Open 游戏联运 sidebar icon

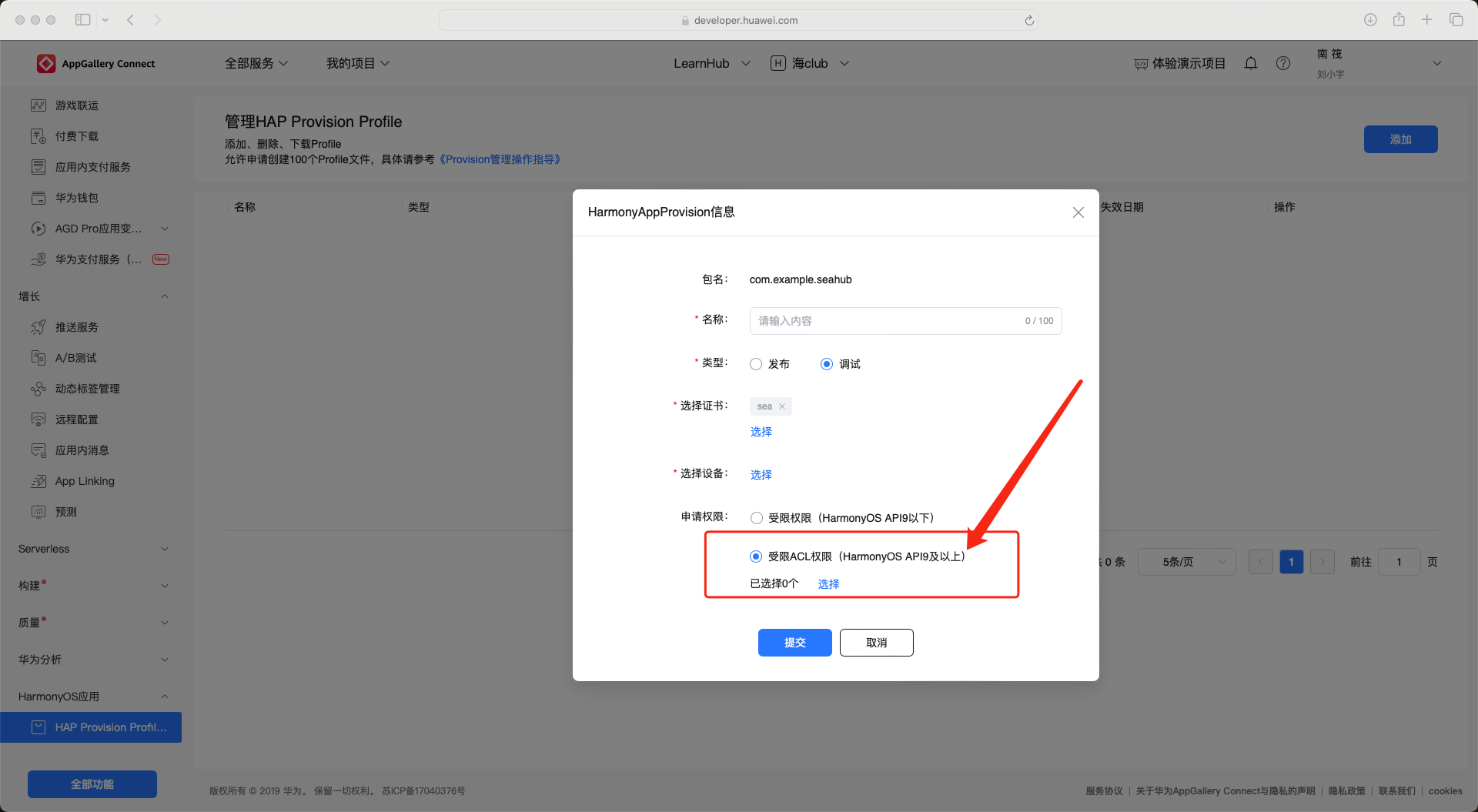(x=38, y=105)
